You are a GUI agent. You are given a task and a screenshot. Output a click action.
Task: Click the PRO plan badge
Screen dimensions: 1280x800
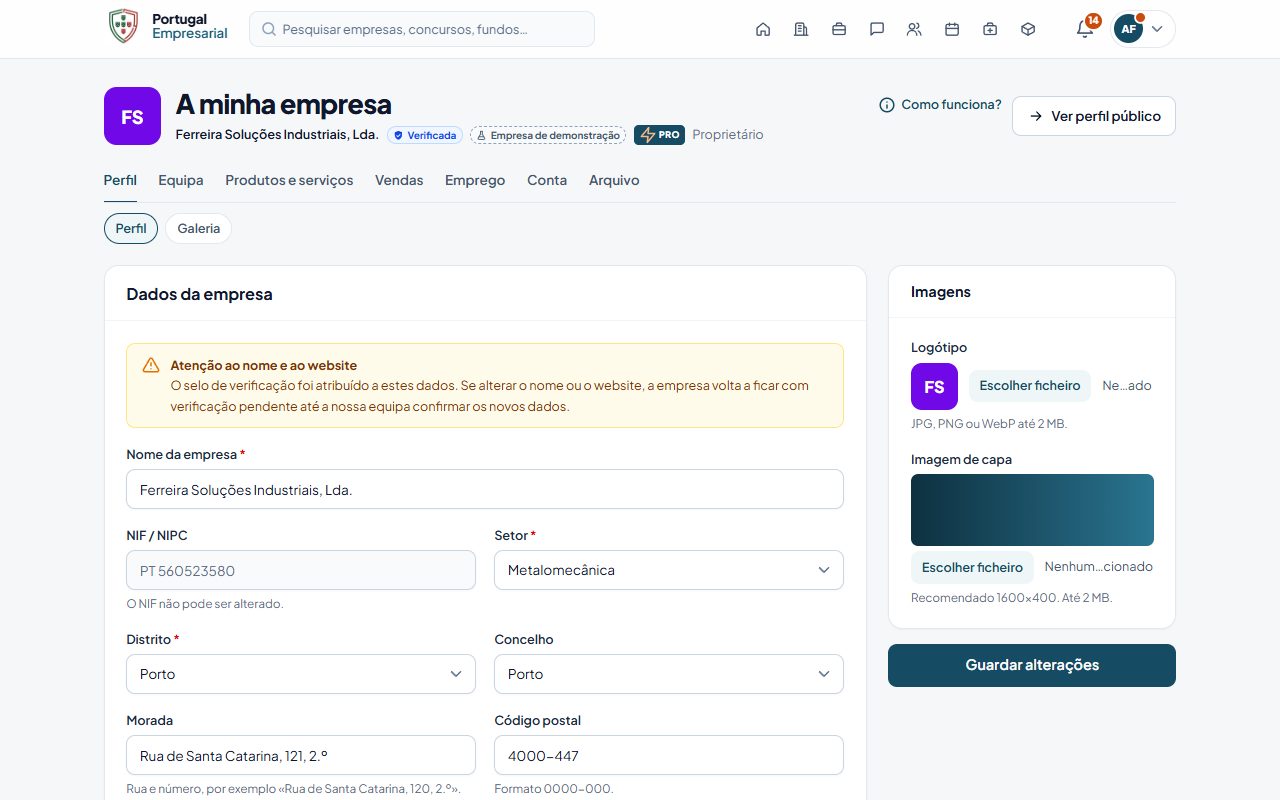pos(659,135)
